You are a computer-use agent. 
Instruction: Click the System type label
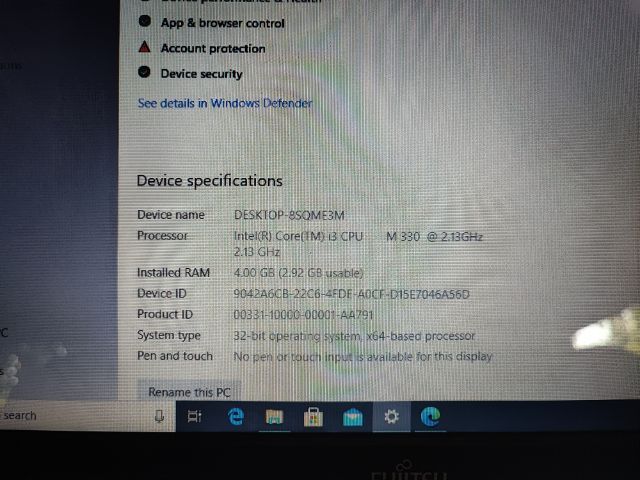point(169,335)
